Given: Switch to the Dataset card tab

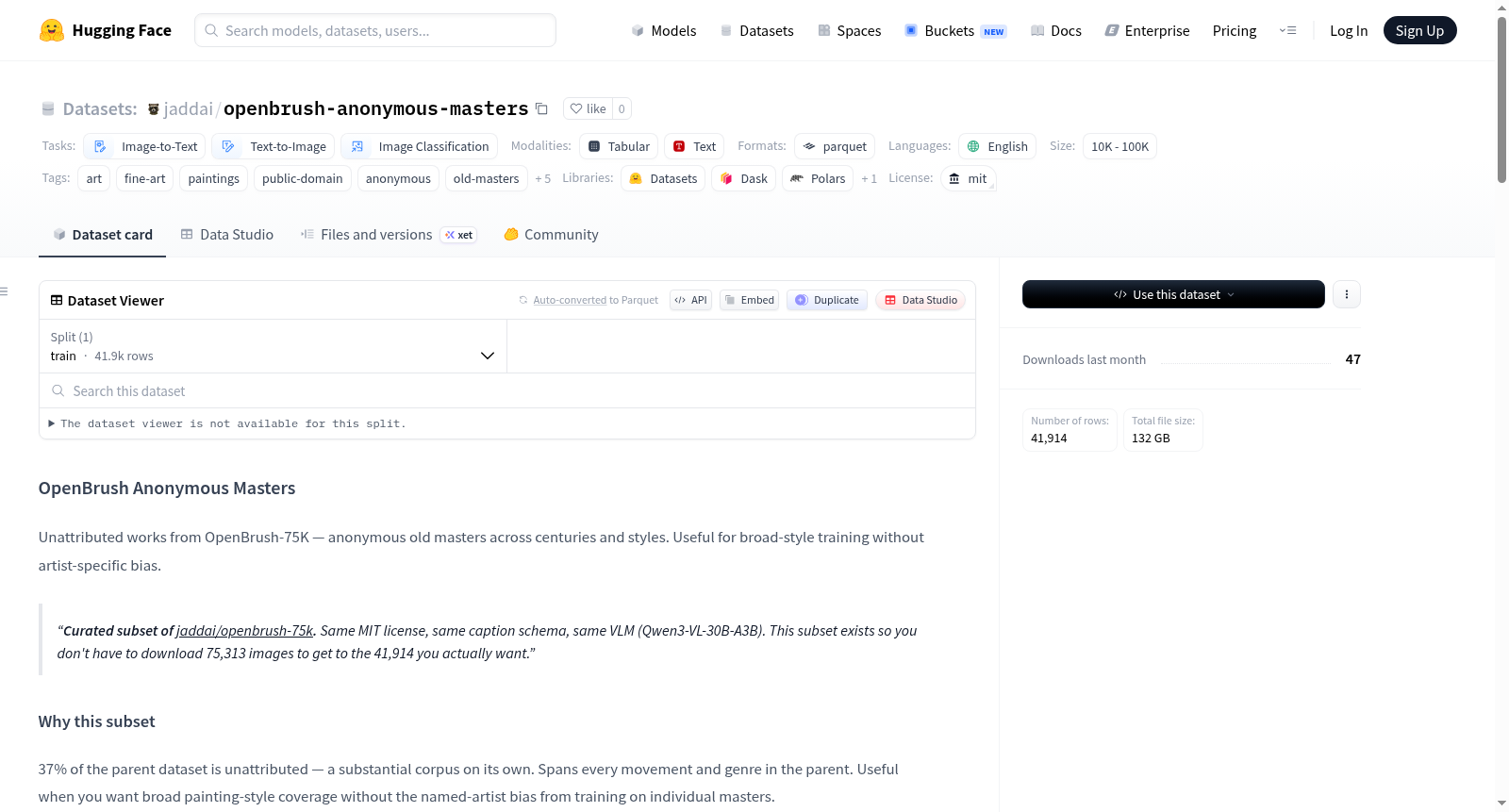Looking at the screenshot, I should (102, 235).
